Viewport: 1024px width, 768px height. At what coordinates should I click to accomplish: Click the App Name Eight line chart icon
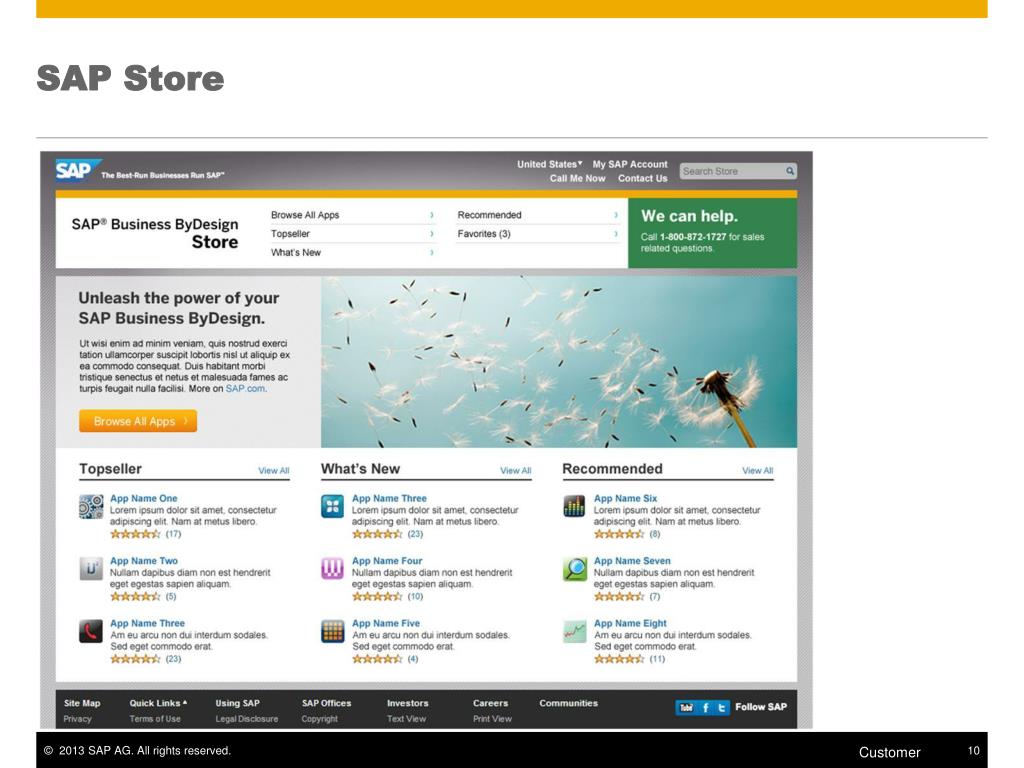[575, 632]
